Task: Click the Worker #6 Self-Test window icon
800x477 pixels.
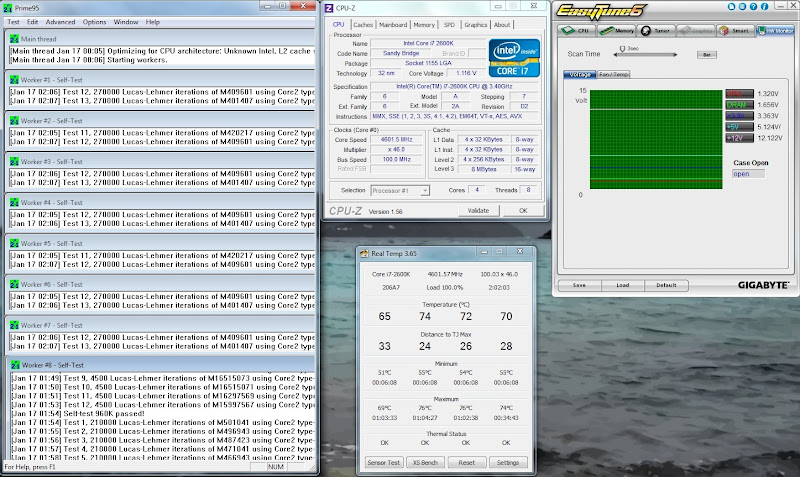Action: (14, 284)
